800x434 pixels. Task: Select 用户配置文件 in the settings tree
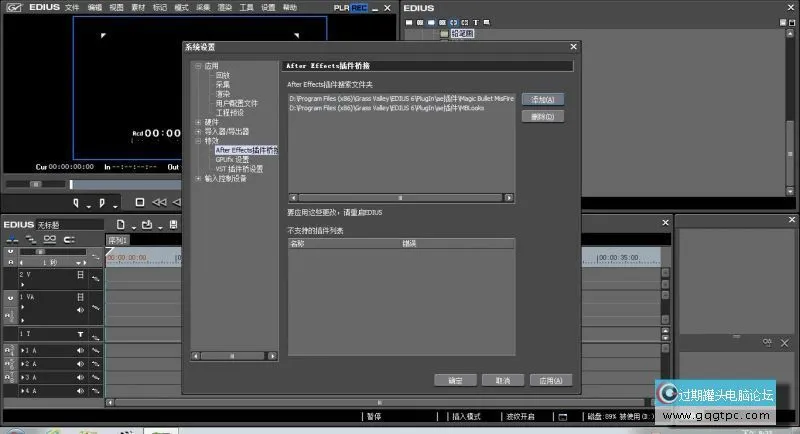237,104
